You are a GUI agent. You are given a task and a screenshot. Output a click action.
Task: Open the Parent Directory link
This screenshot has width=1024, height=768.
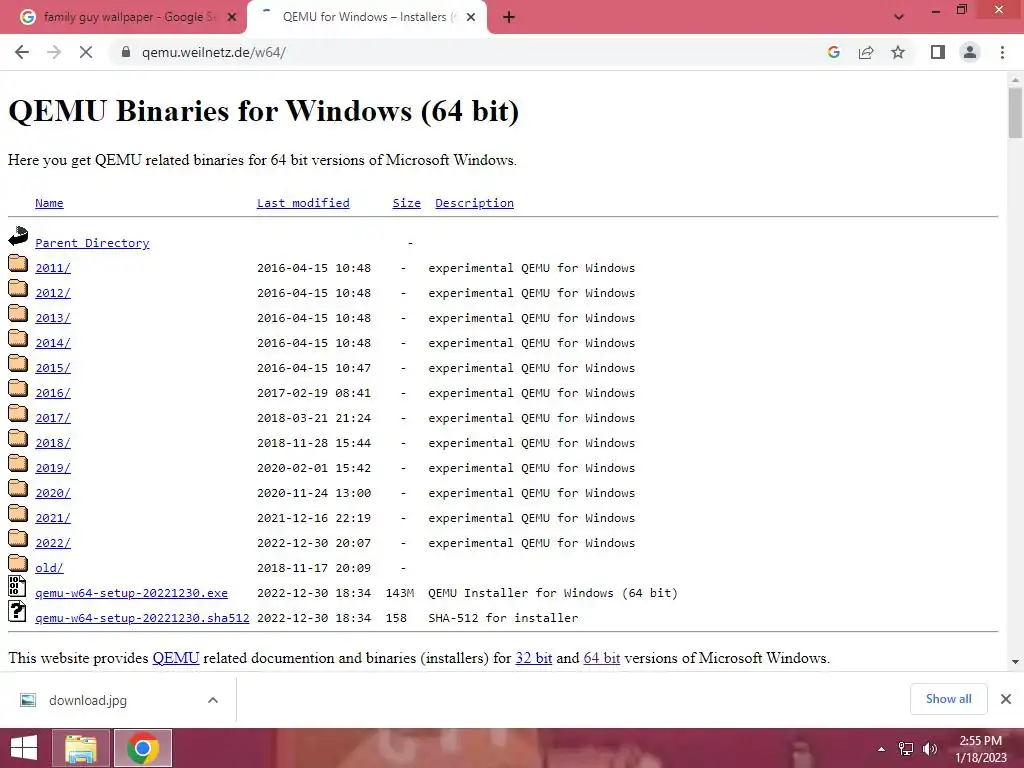click(92, 243)
